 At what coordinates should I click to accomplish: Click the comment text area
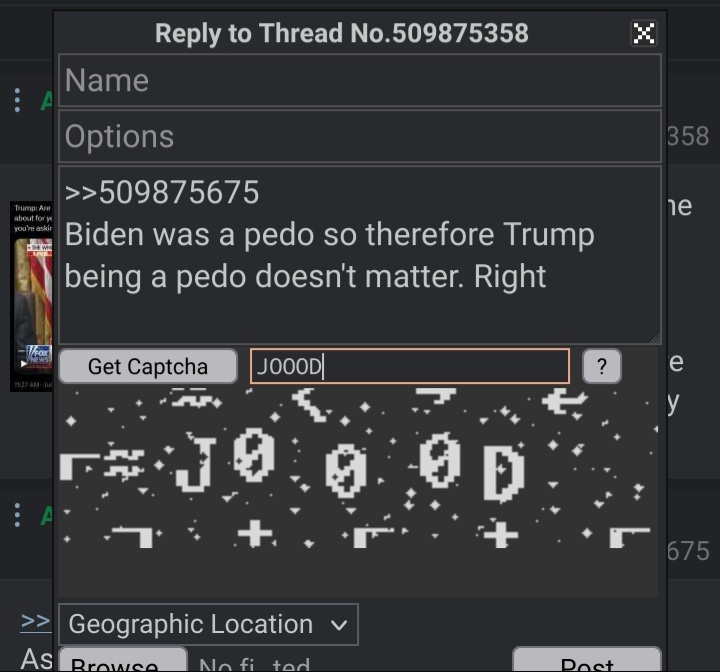click(360, 255)
